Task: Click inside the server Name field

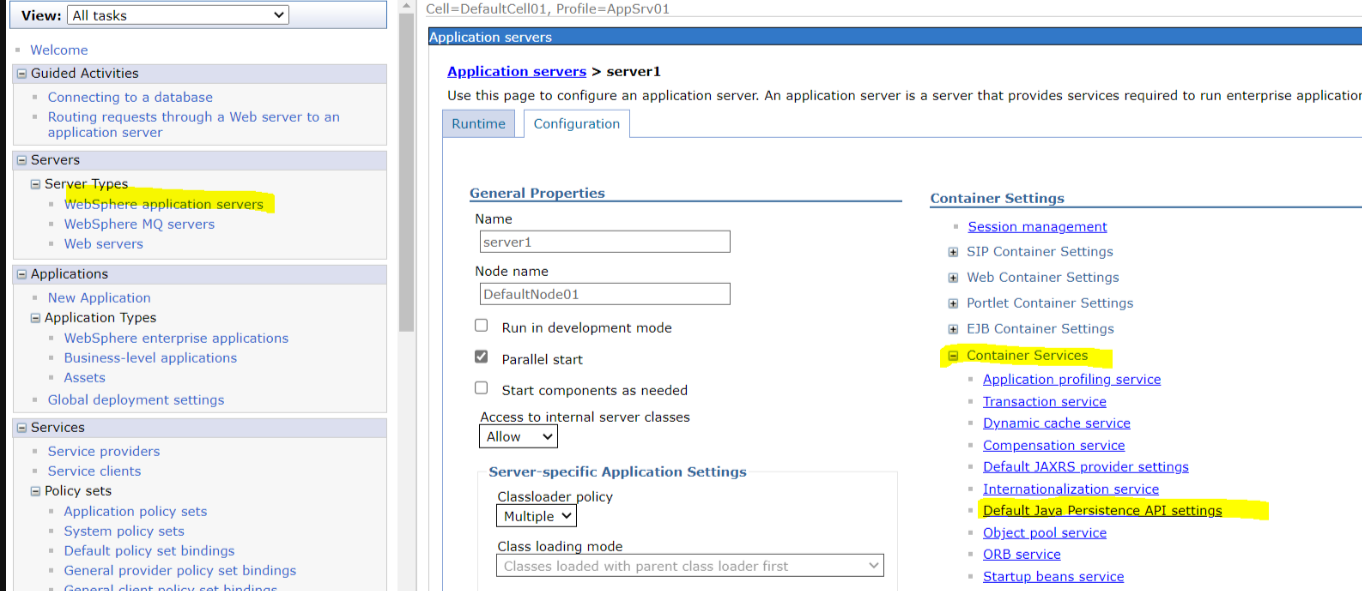Action: coord(604,241)
